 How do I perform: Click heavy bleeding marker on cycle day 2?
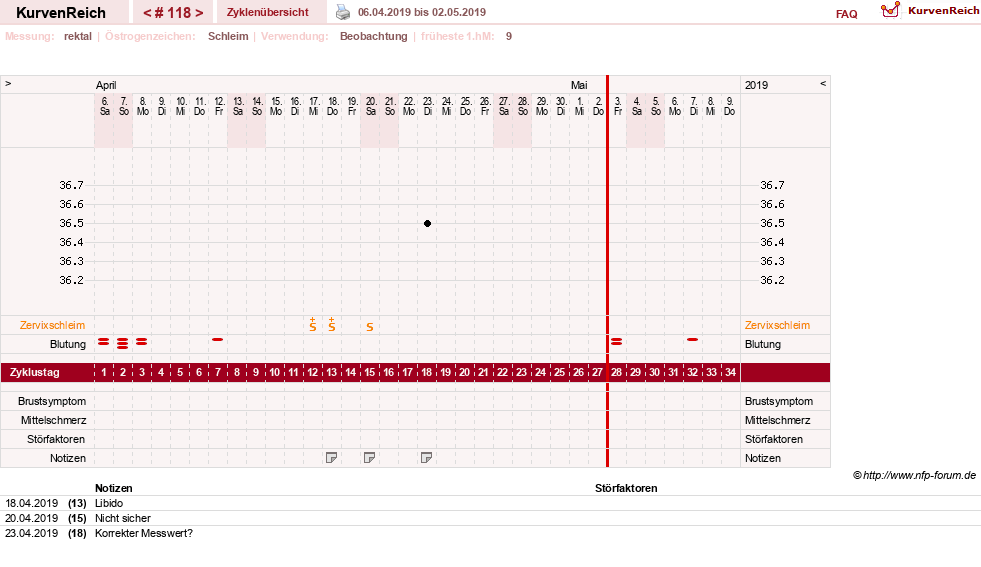[123, 343]
